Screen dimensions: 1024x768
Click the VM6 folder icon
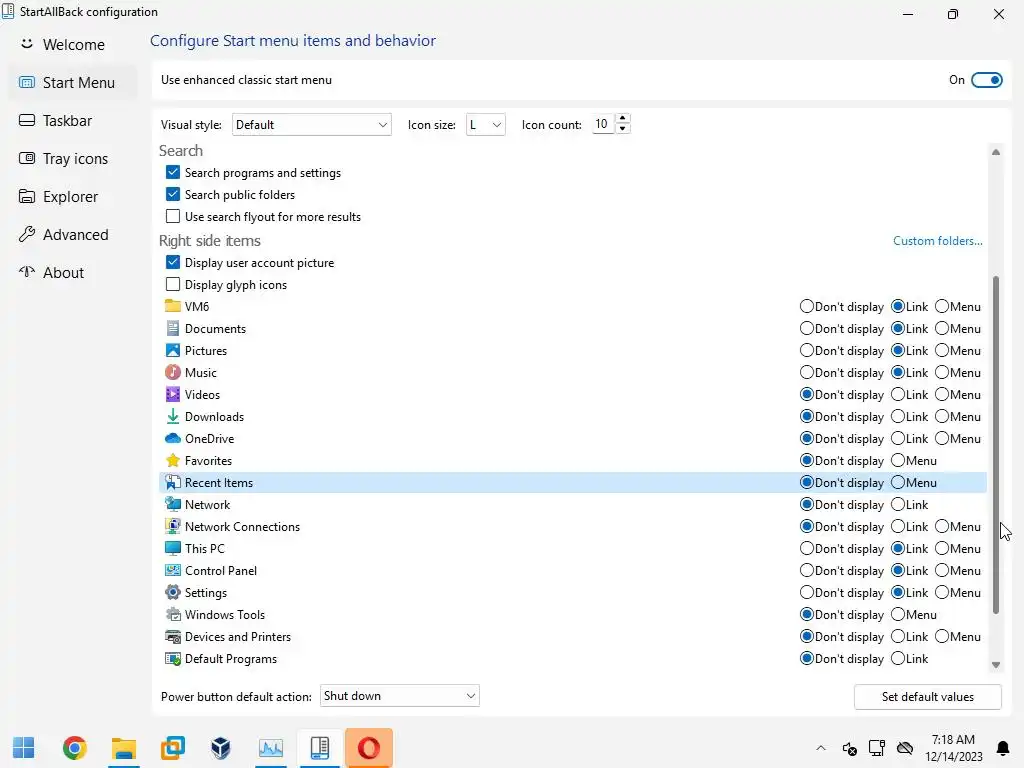(172, 306)
